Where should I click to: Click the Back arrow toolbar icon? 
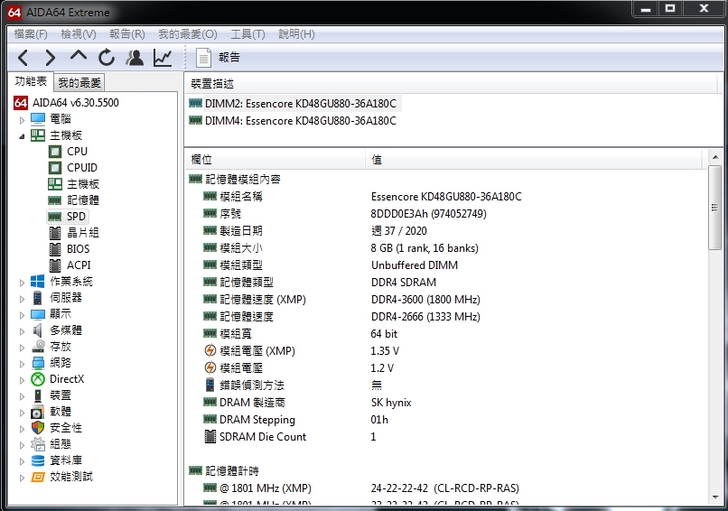(x=23, y=58)
